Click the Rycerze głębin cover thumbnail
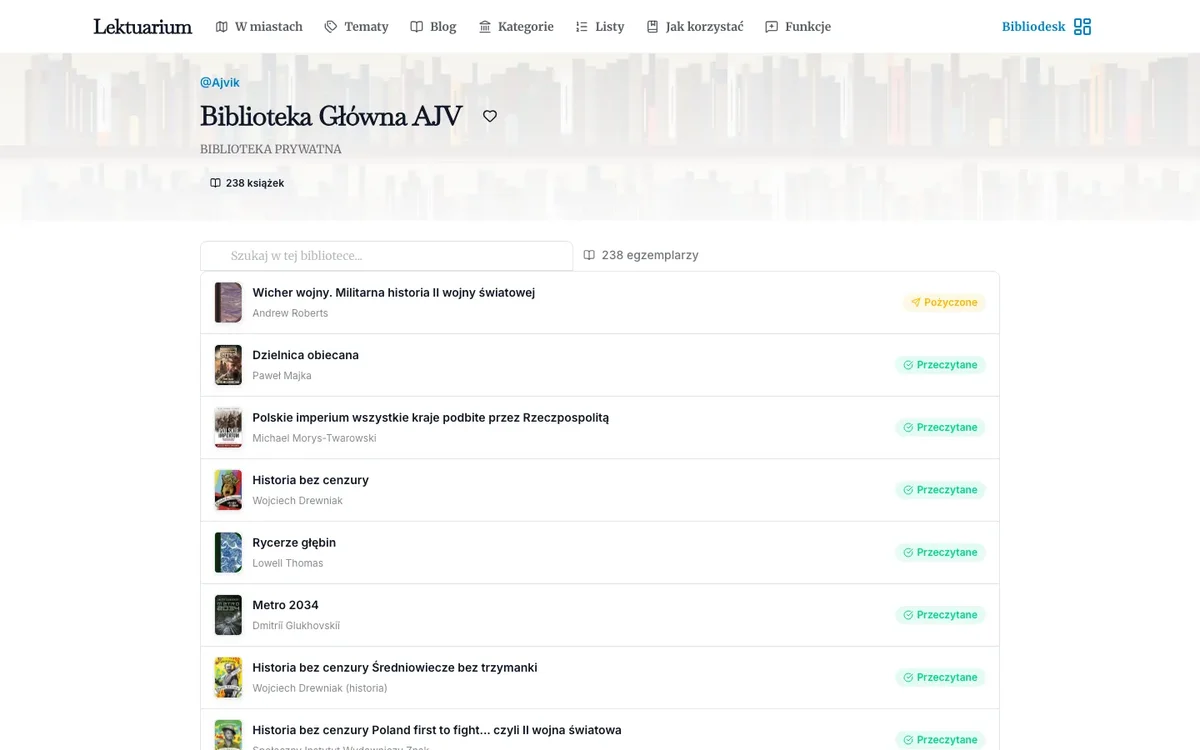The width and height of the screenshot is (1200, 750). point(228,552)
